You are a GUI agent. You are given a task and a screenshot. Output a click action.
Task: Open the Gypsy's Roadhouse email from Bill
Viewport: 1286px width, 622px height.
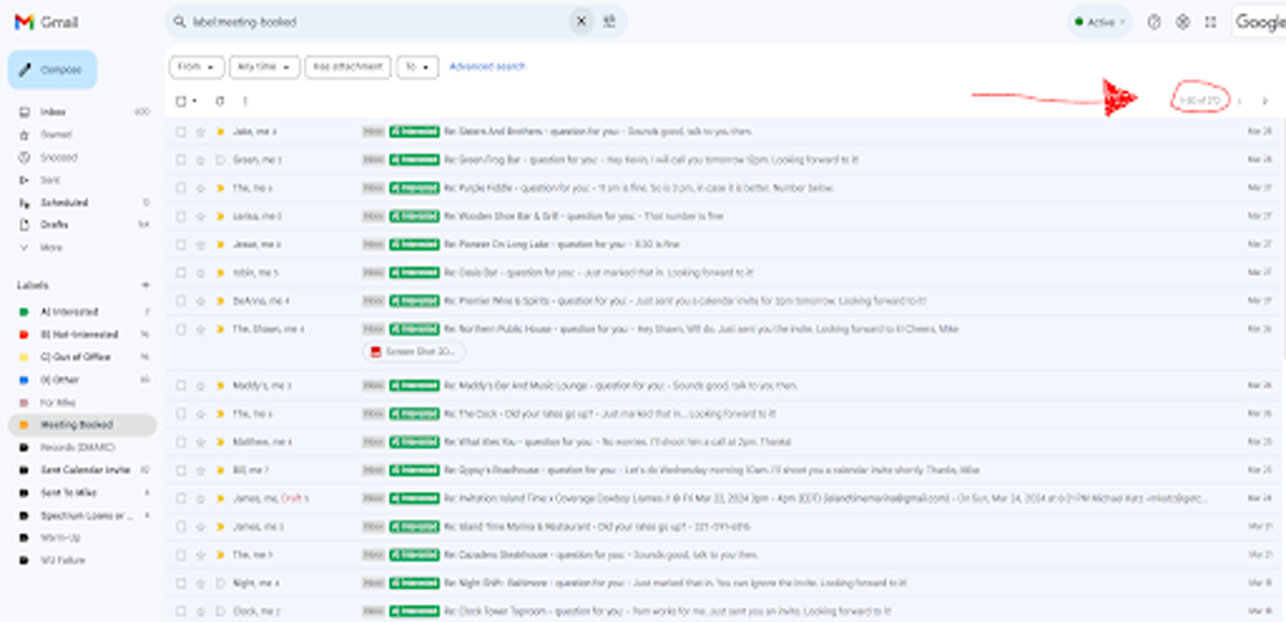click(x=726, y=469)
